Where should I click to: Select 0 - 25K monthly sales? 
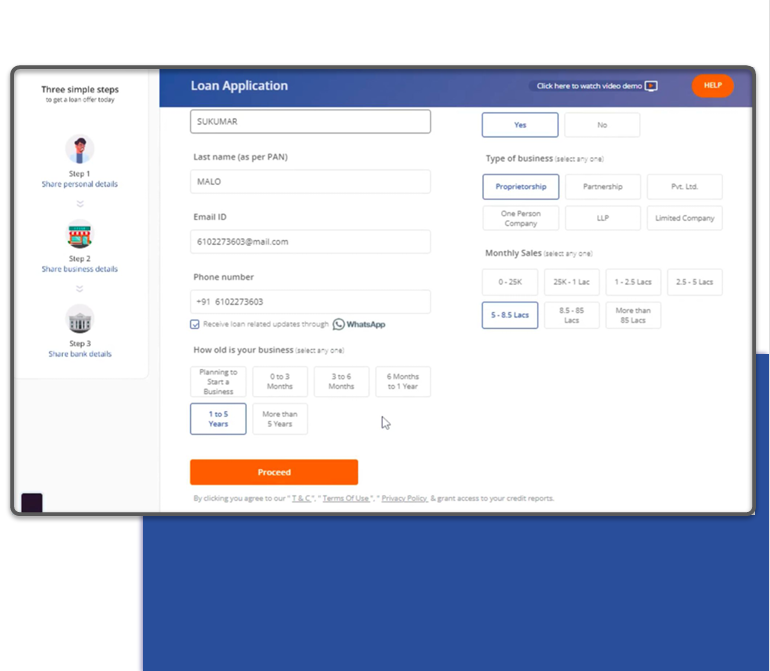[x=510, y=282]
